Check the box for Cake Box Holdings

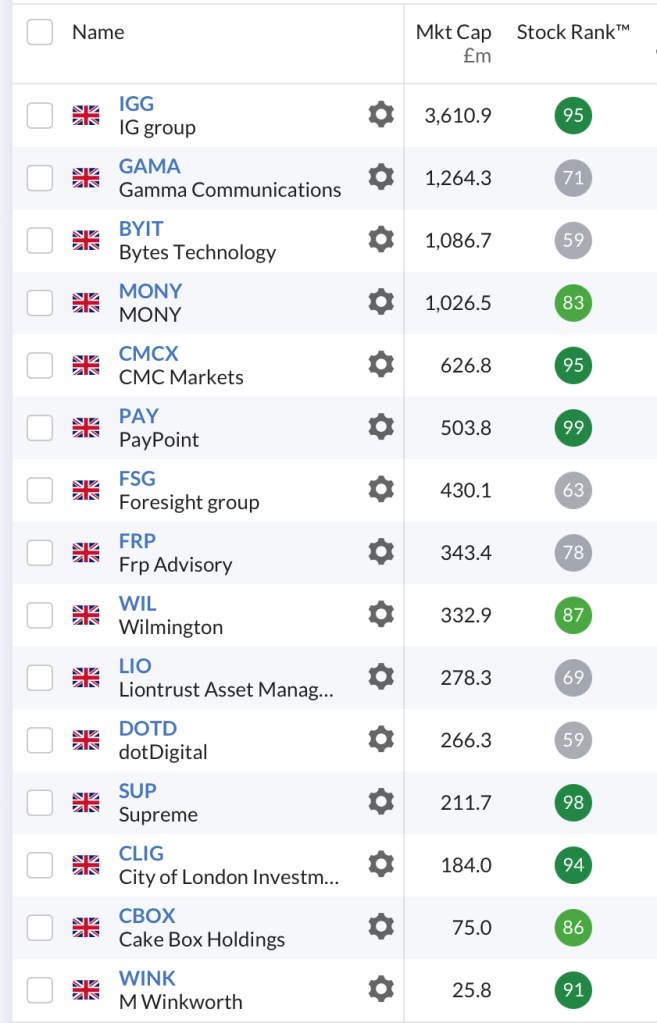[x=40, y=928]
